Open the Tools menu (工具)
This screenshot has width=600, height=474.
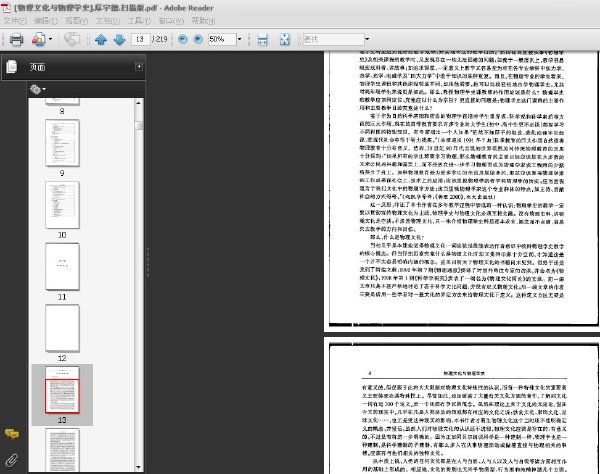(x=139, y=21)
